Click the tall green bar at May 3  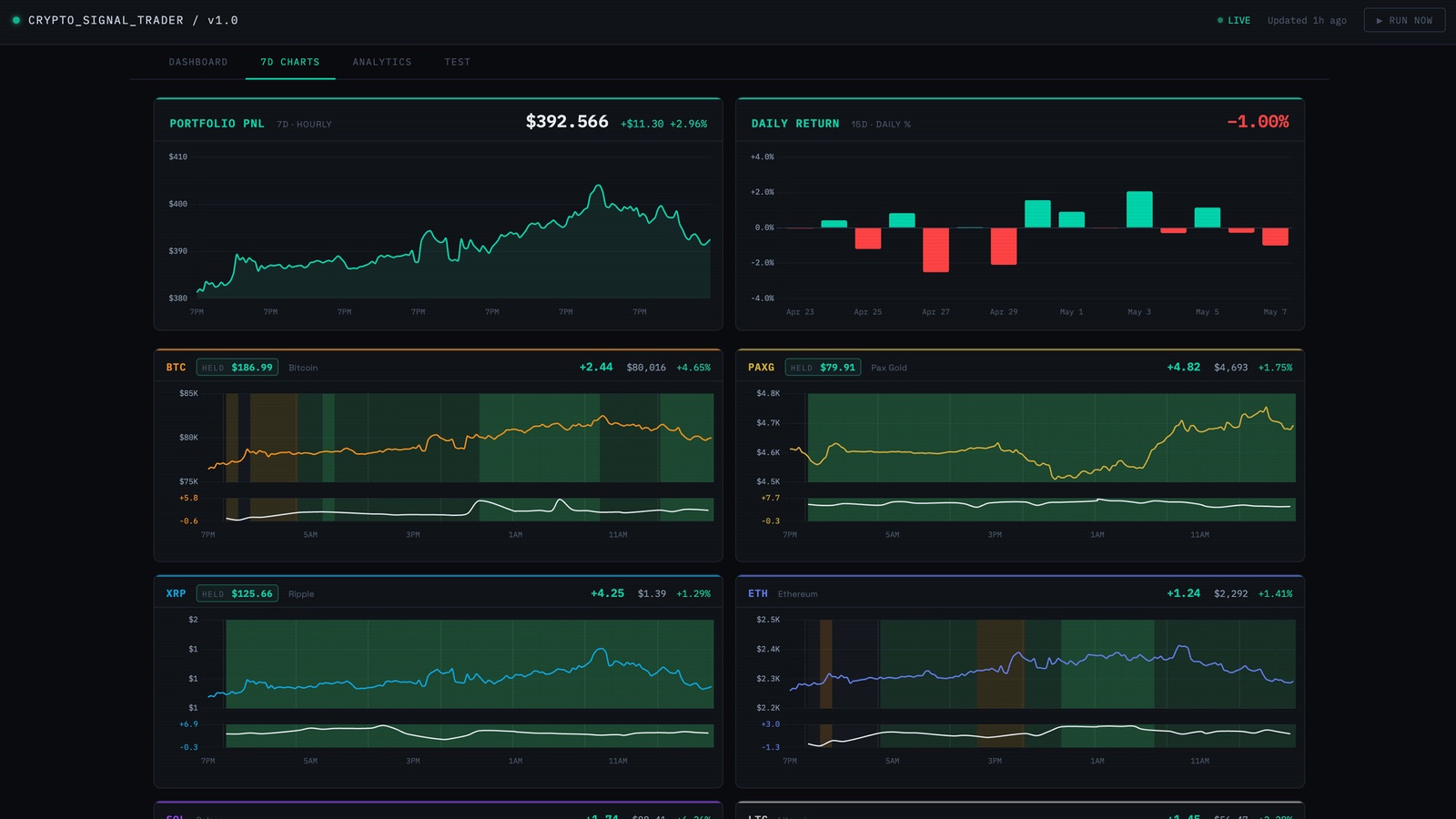click(1139, 209)
